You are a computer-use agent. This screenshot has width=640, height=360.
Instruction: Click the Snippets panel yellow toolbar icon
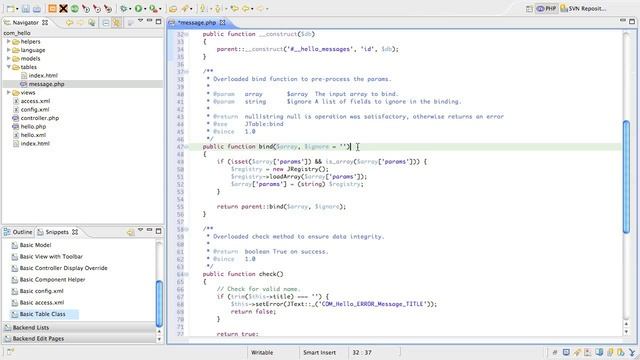point(130,232)
